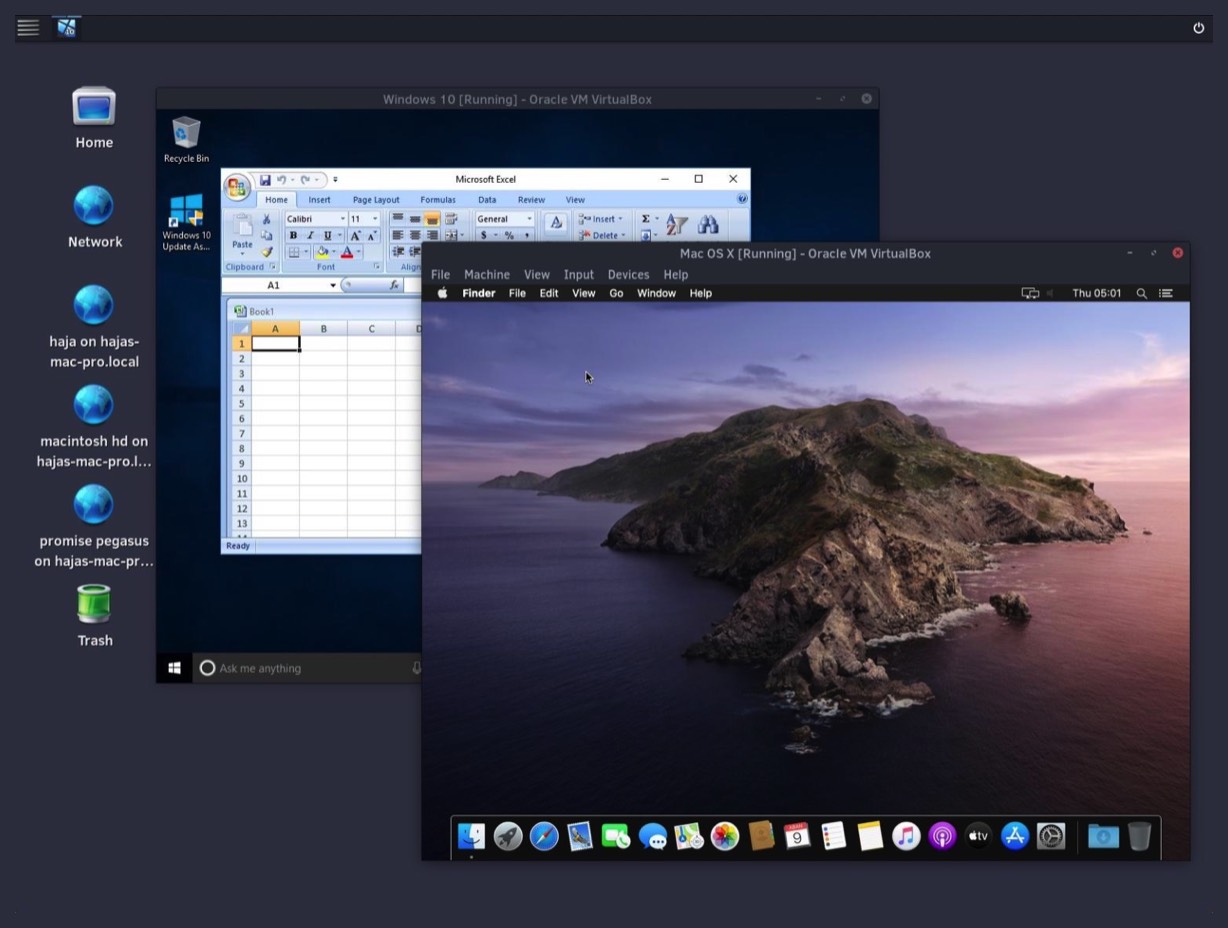Open the Recycle Bin in Windows VM
Screen dimensions: 1228x928
[x=186, y=140]
